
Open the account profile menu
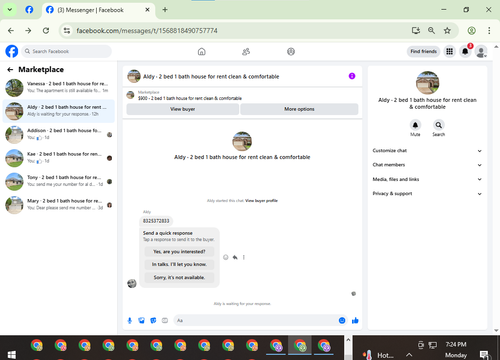tap(481, 52)
